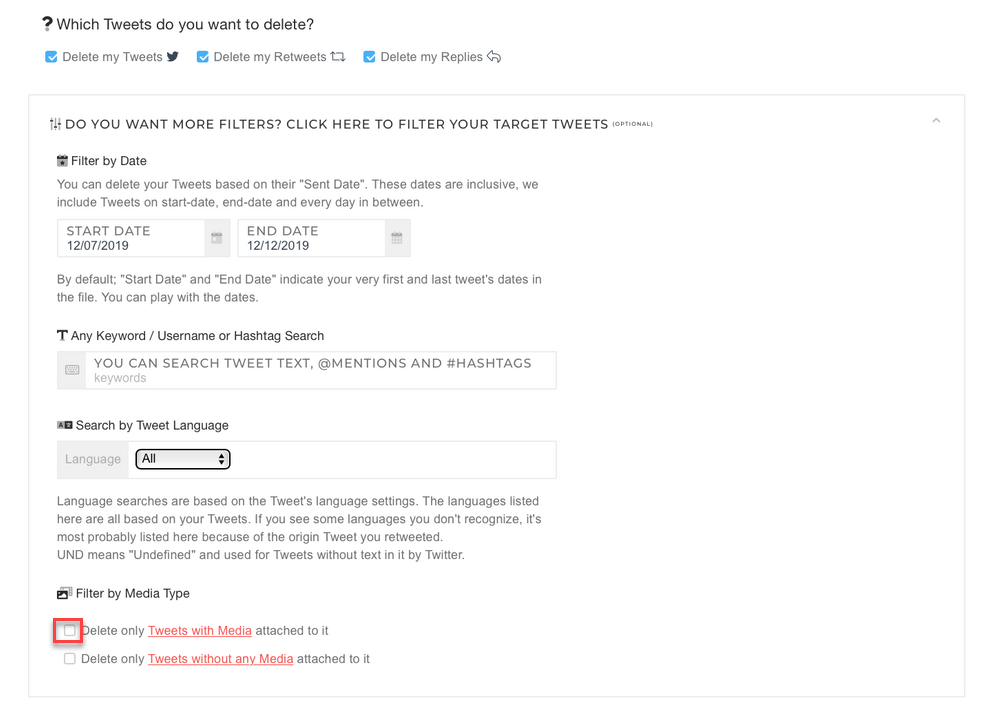
Task: Click the question mark icon in heading
Action: [x=47, y=24]
